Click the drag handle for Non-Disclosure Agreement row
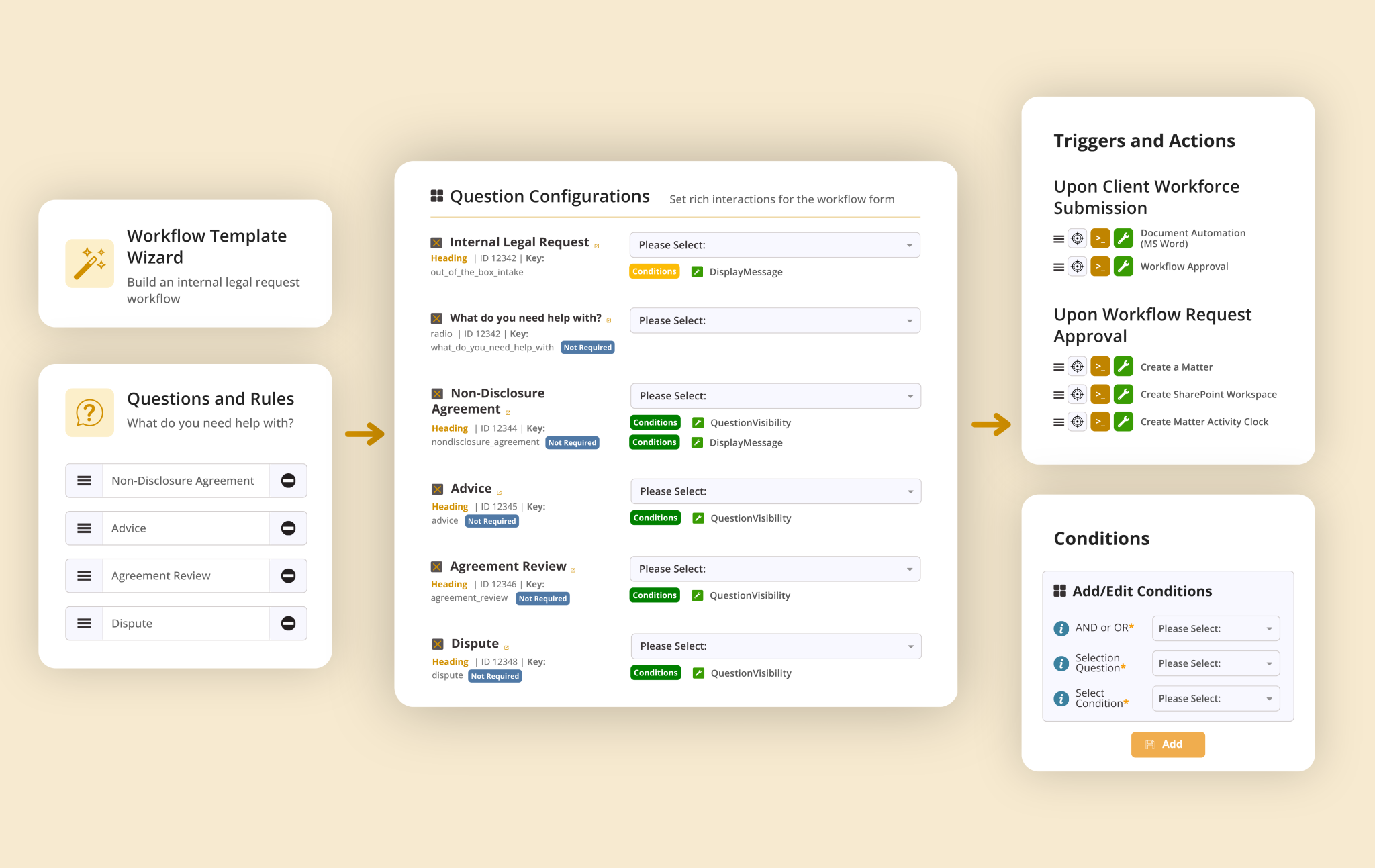Viewport: 1375px width, 868px height. pos(84,481)
